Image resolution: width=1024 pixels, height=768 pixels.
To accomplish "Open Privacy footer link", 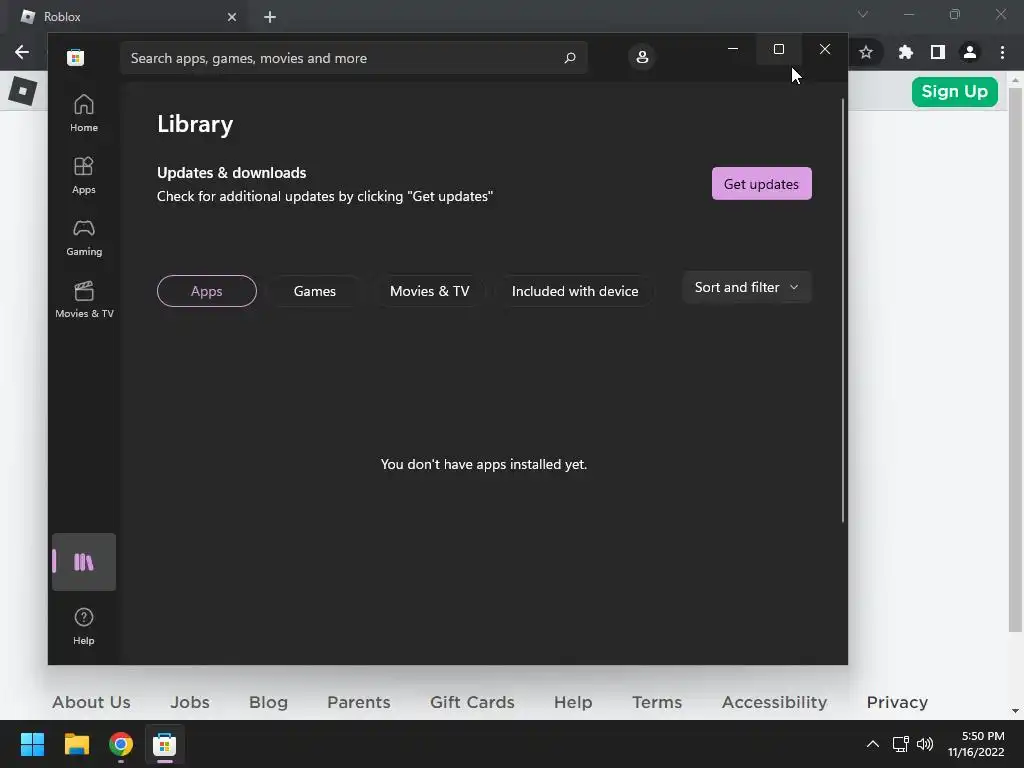I will [x=897, y=702].
